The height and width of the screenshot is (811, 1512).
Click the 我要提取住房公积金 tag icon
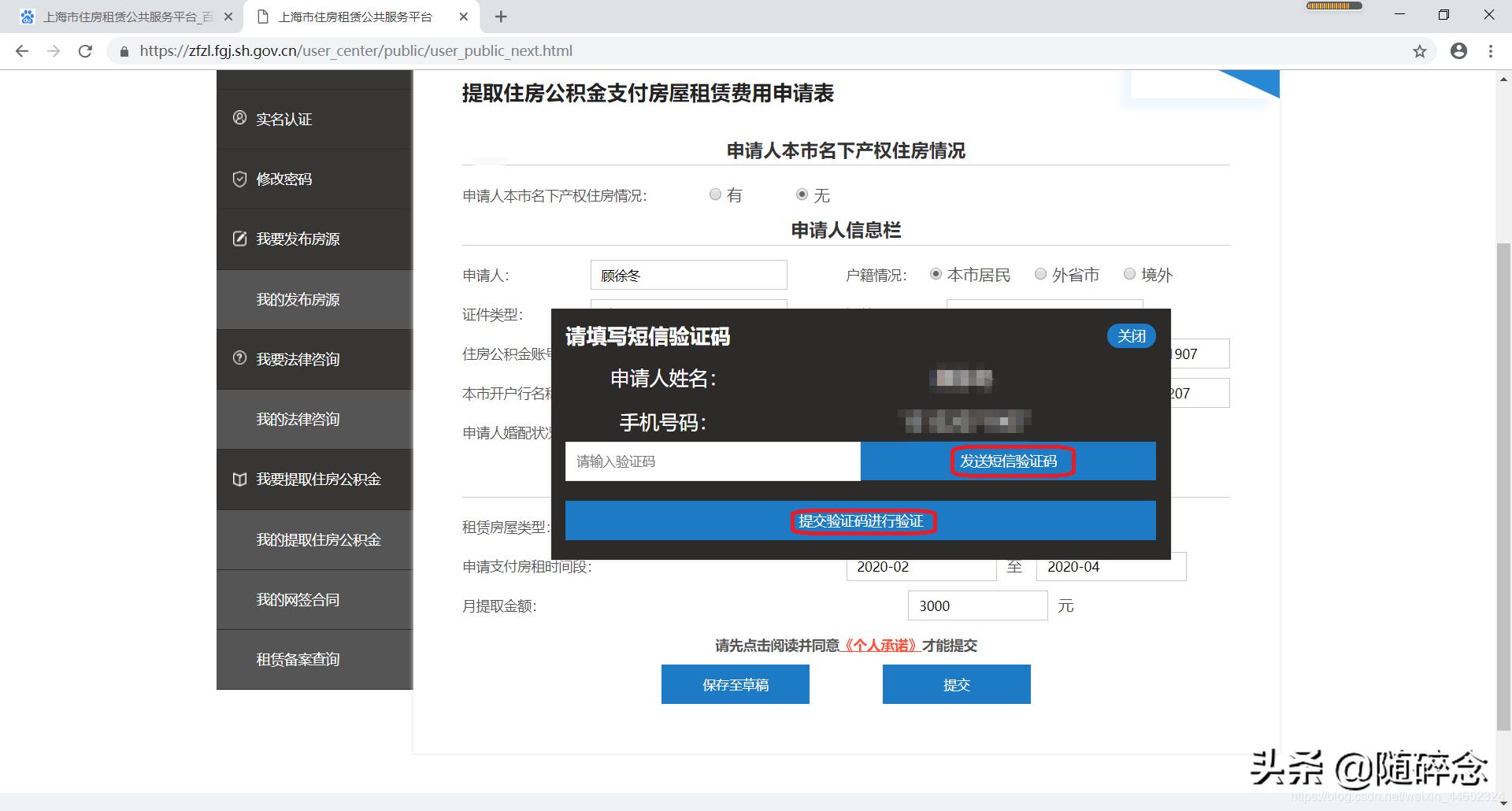tap(240, 479)
